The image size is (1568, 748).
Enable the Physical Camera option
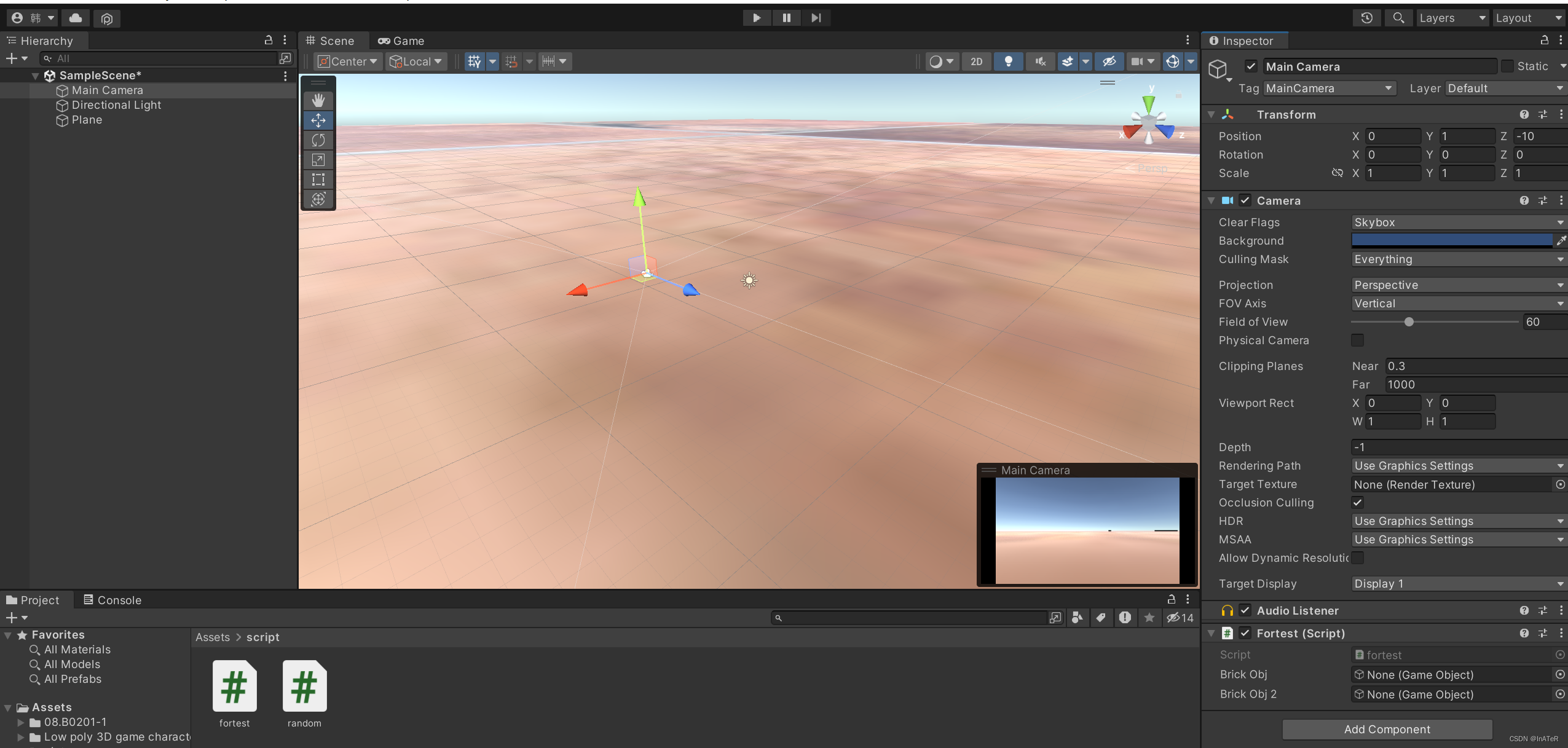[1358, 340]
